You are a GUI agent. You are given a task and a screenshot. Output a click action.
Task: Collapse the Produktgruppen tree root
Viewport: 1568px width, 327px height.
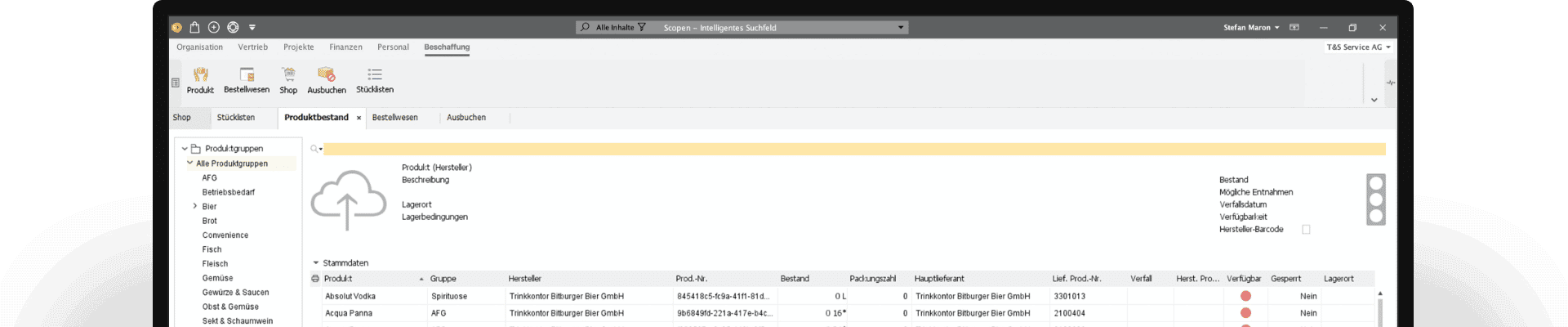click(185, 149)
